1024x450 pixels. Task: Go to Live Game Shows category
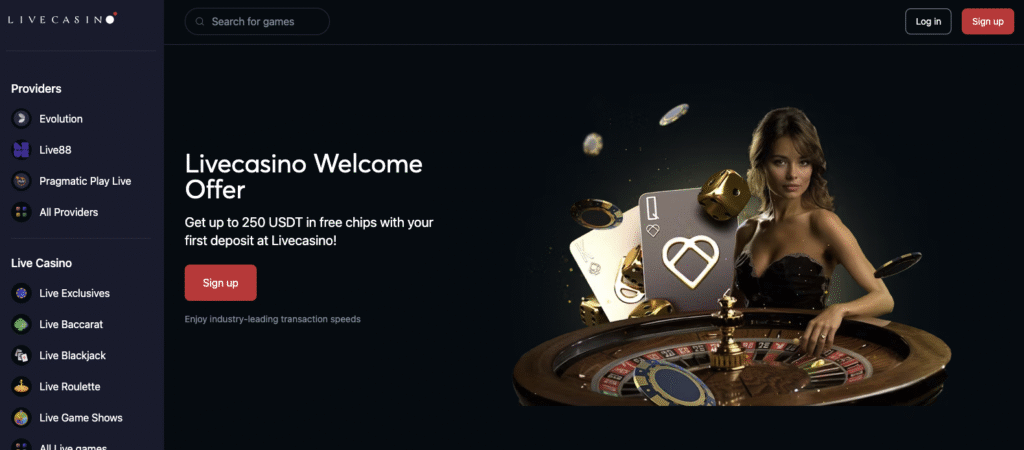(x=81, y=417)
